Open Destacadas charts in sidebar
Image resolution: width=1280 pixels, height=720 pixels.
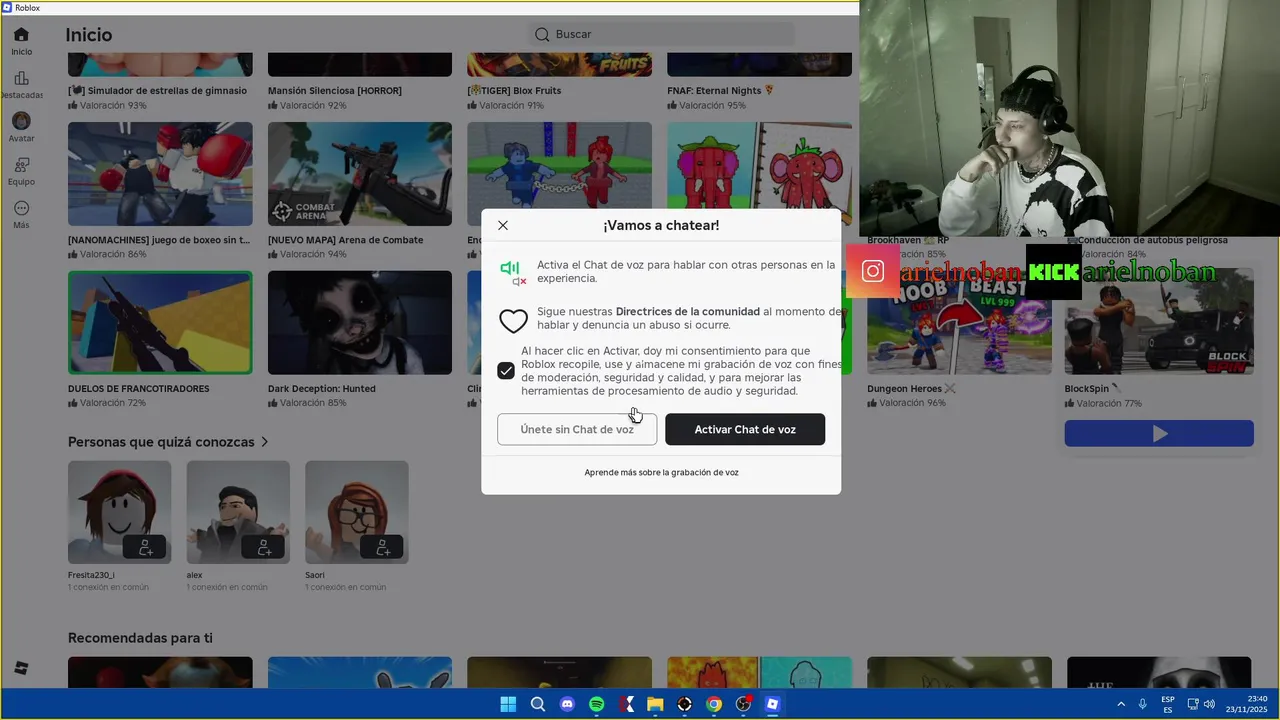[x=21, y=85]
